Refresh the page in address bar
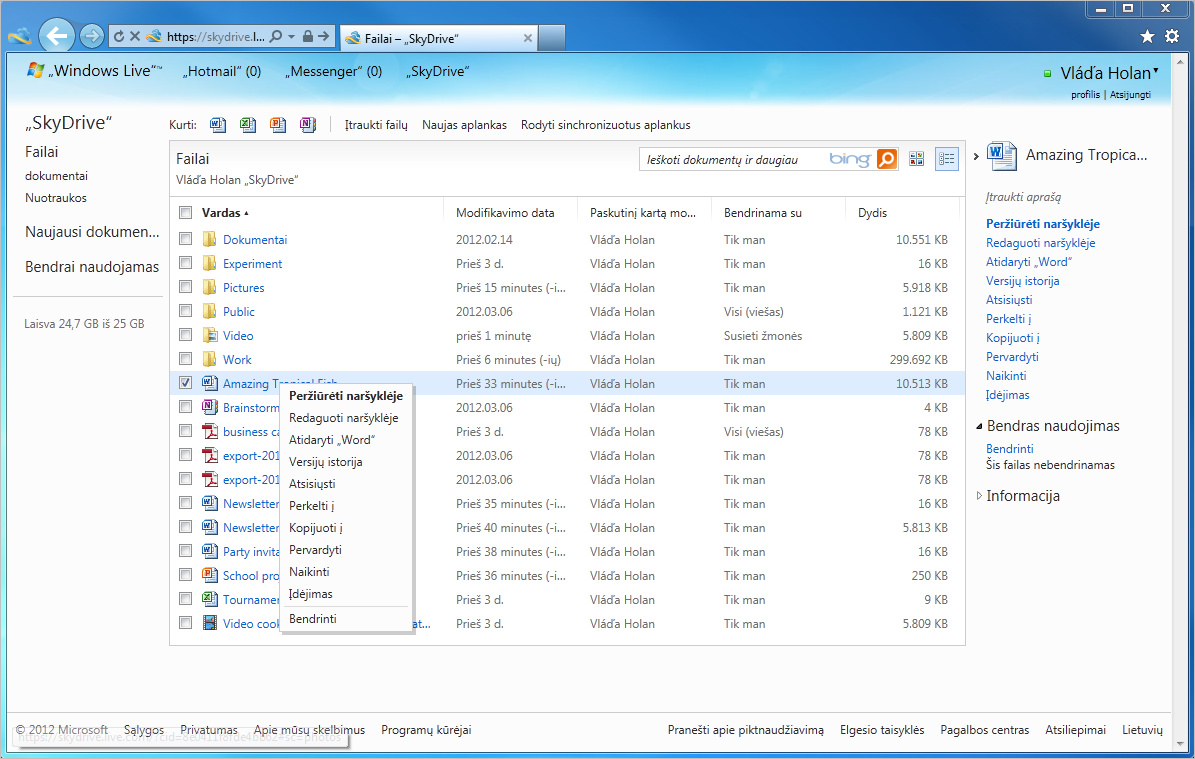The width and height of the screenshot is (1195, 759). [x=119, y=36]
